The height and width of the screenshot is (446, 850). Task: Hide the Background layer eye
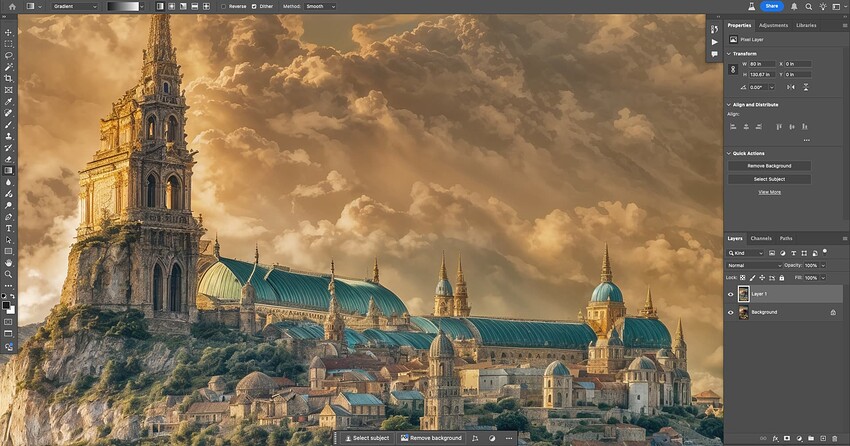click(730, 313)
